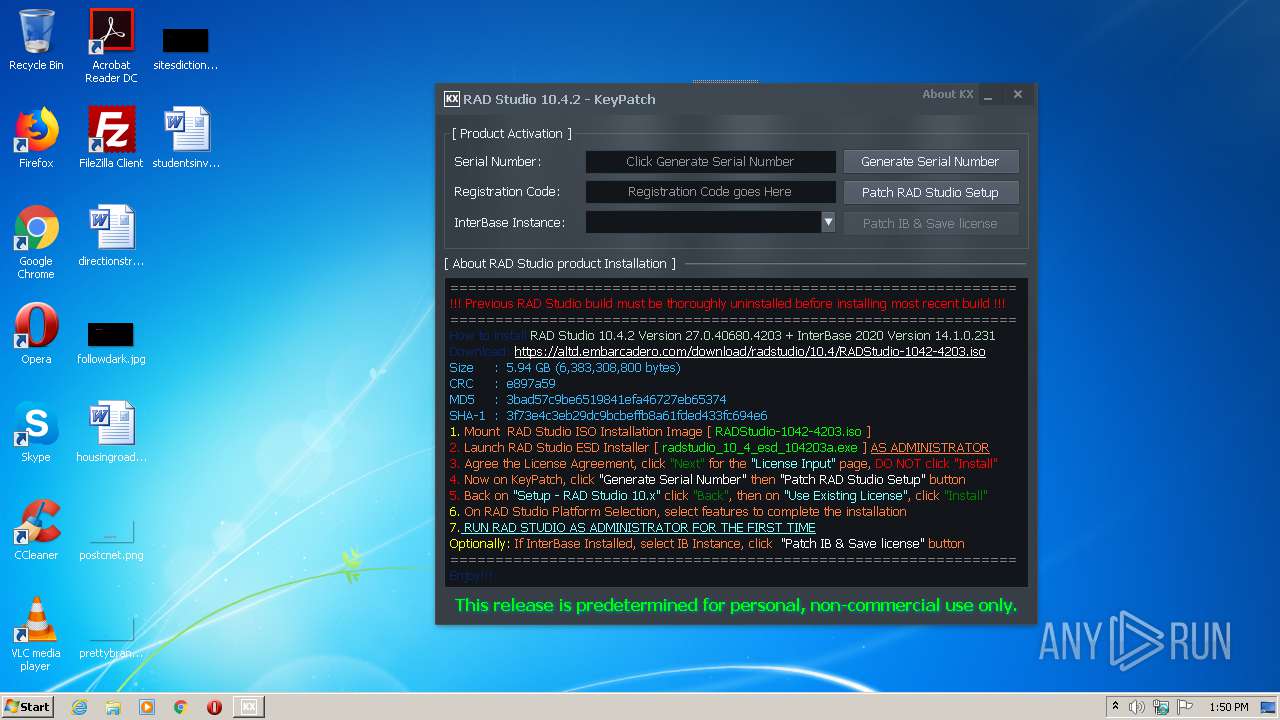The image size is (1280, 720).
Task: Click Patch IB & Save license button
Action: (930, 223)
